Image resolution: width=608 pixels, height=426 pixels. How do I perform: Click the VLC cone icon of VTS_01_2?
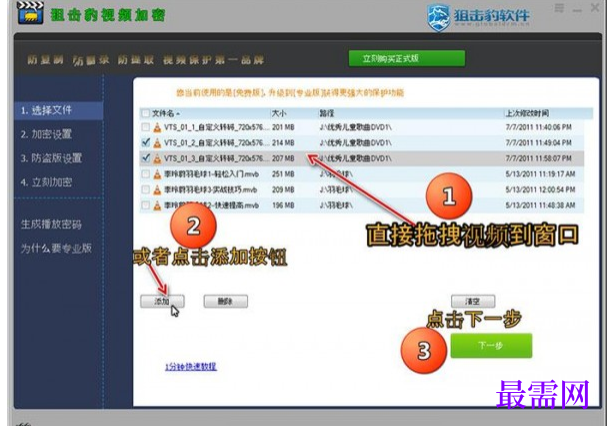(x=157, y=143)
